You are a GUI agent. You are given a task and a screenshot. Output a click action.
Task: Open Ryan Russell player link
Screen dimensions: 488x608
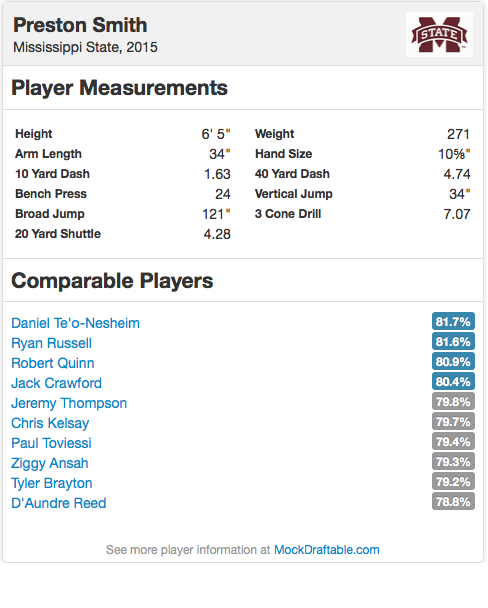(51, 343)
